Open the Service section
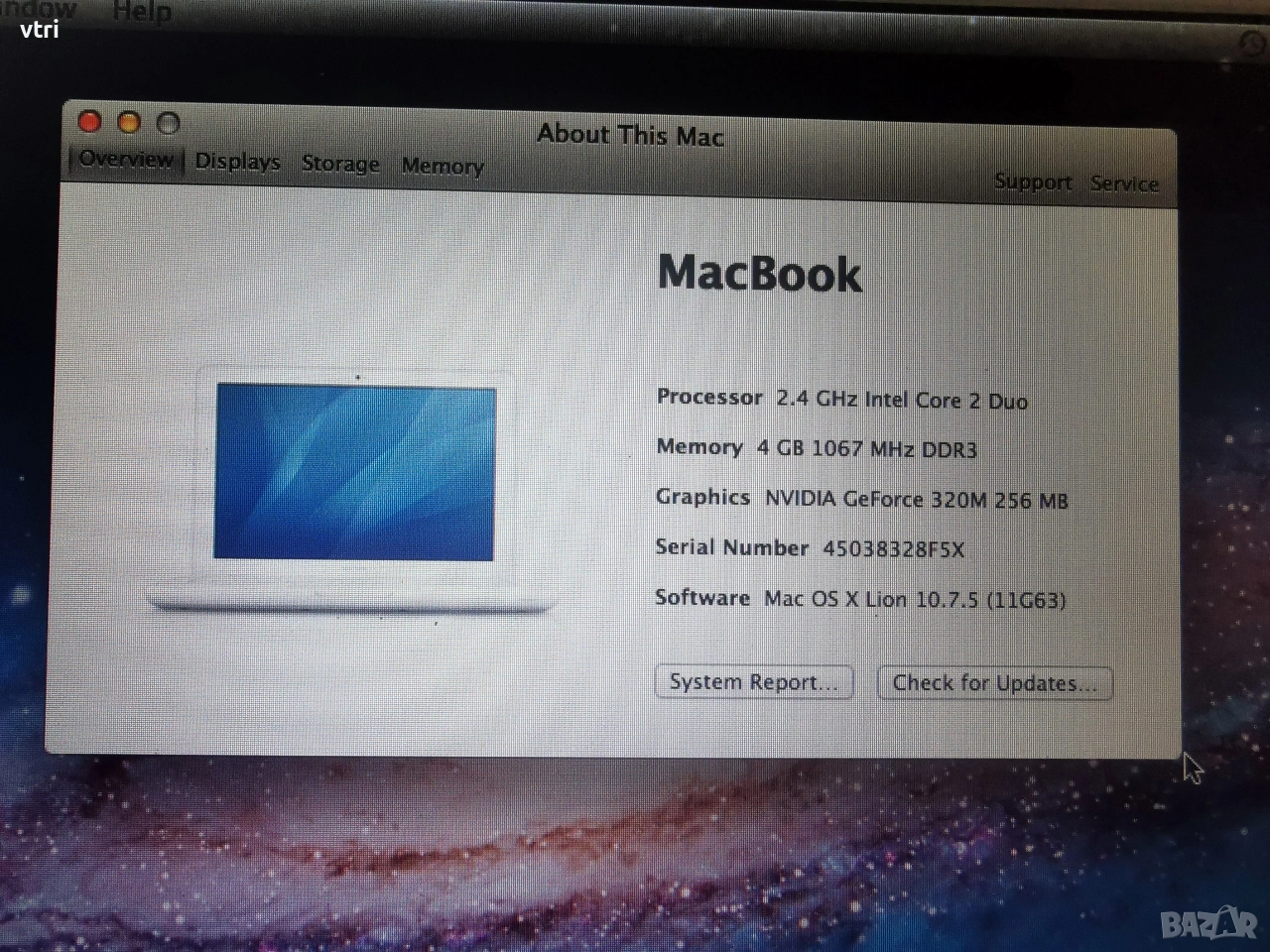Viewport: 1270px width, 952px height. 1124,183
